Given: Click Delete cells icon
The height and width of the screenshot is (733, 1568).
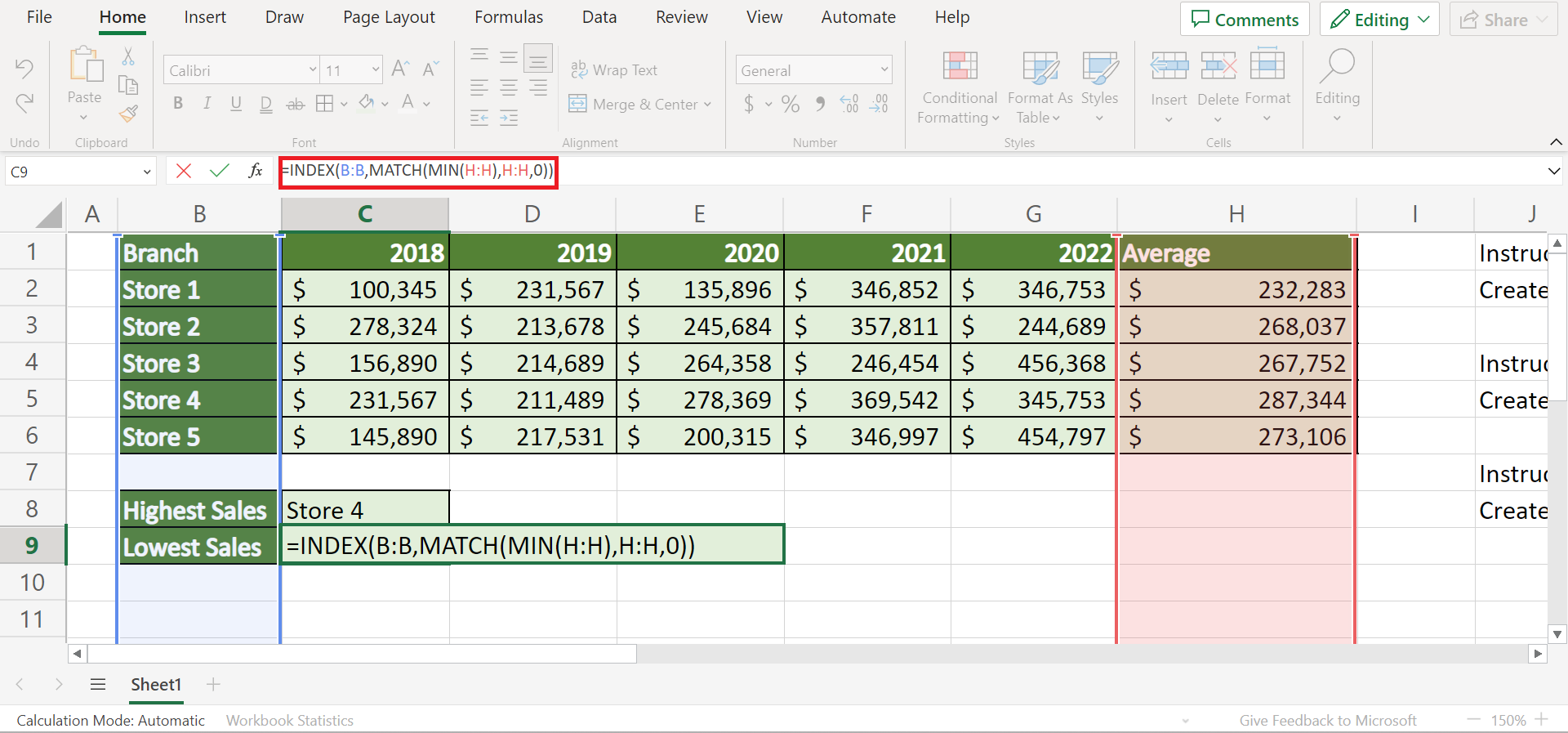Looking at the screenshot, I should 1218,65.
